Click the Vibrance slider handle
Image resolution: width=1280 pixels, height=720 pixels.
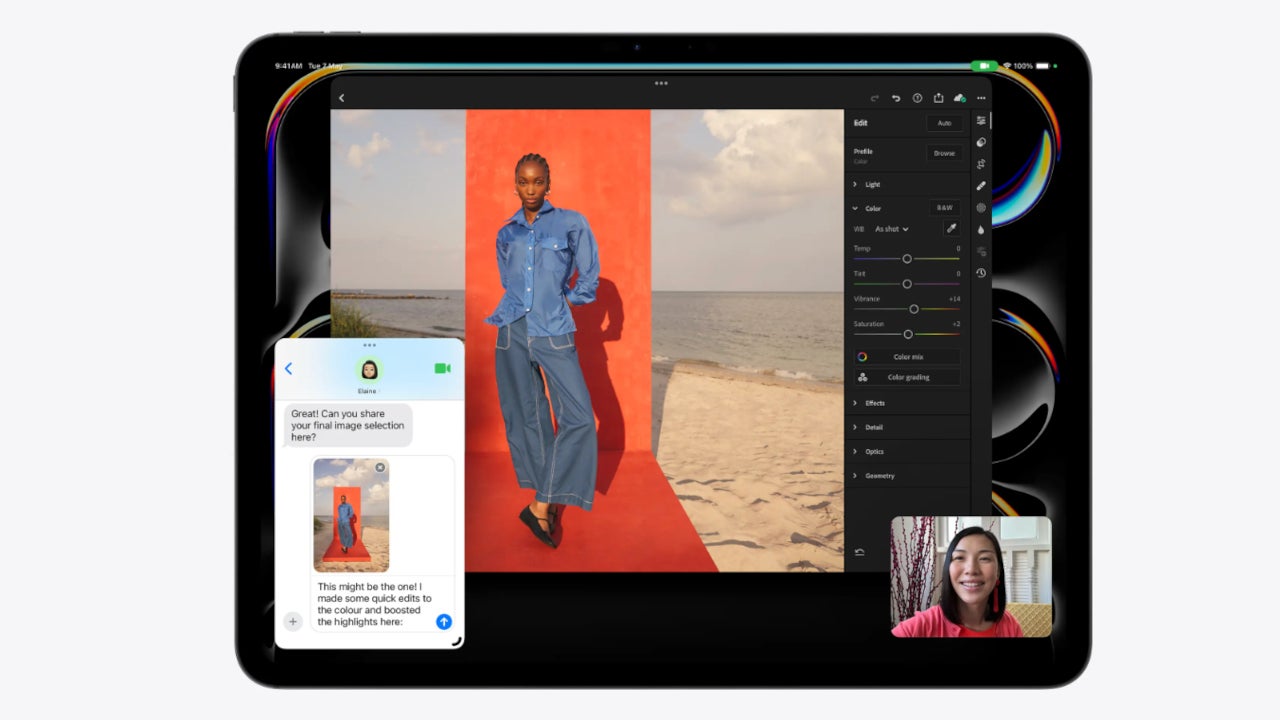coord(914,309)
